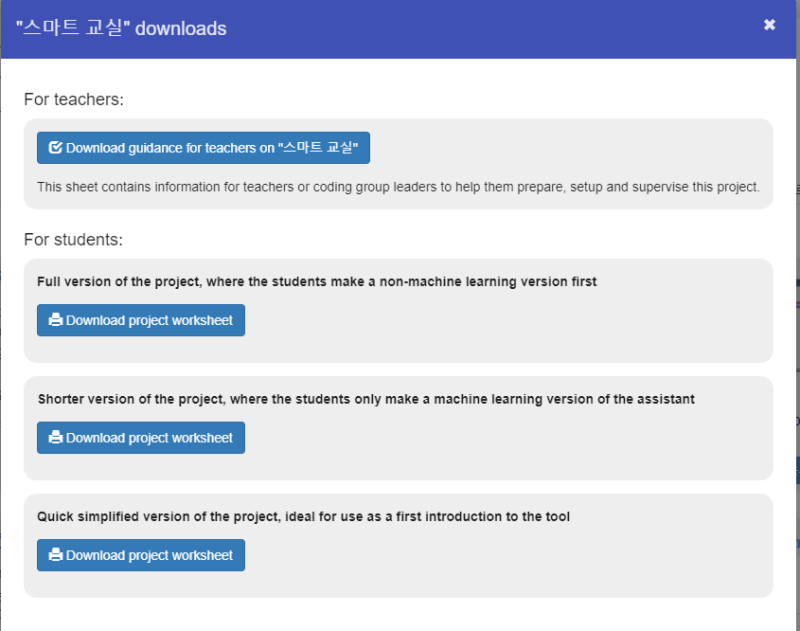Click printer icon under quick simplified version

click(x=56, y=555)
